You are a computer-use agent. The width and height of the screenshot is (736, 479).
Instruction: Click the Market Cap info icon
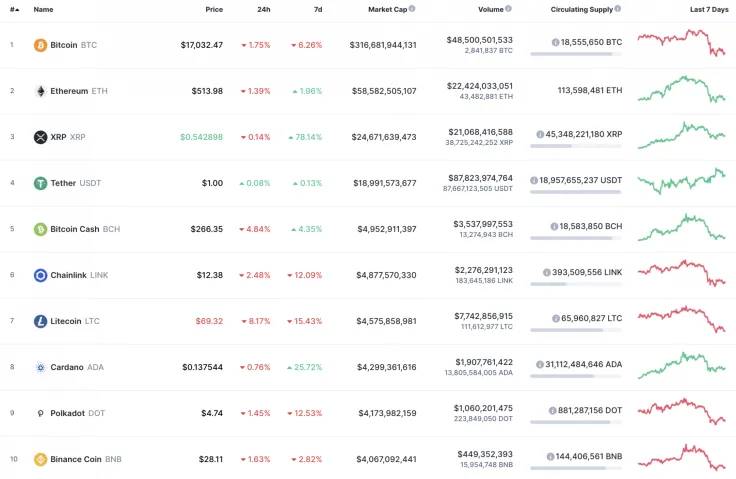click(x=412, y=9)
